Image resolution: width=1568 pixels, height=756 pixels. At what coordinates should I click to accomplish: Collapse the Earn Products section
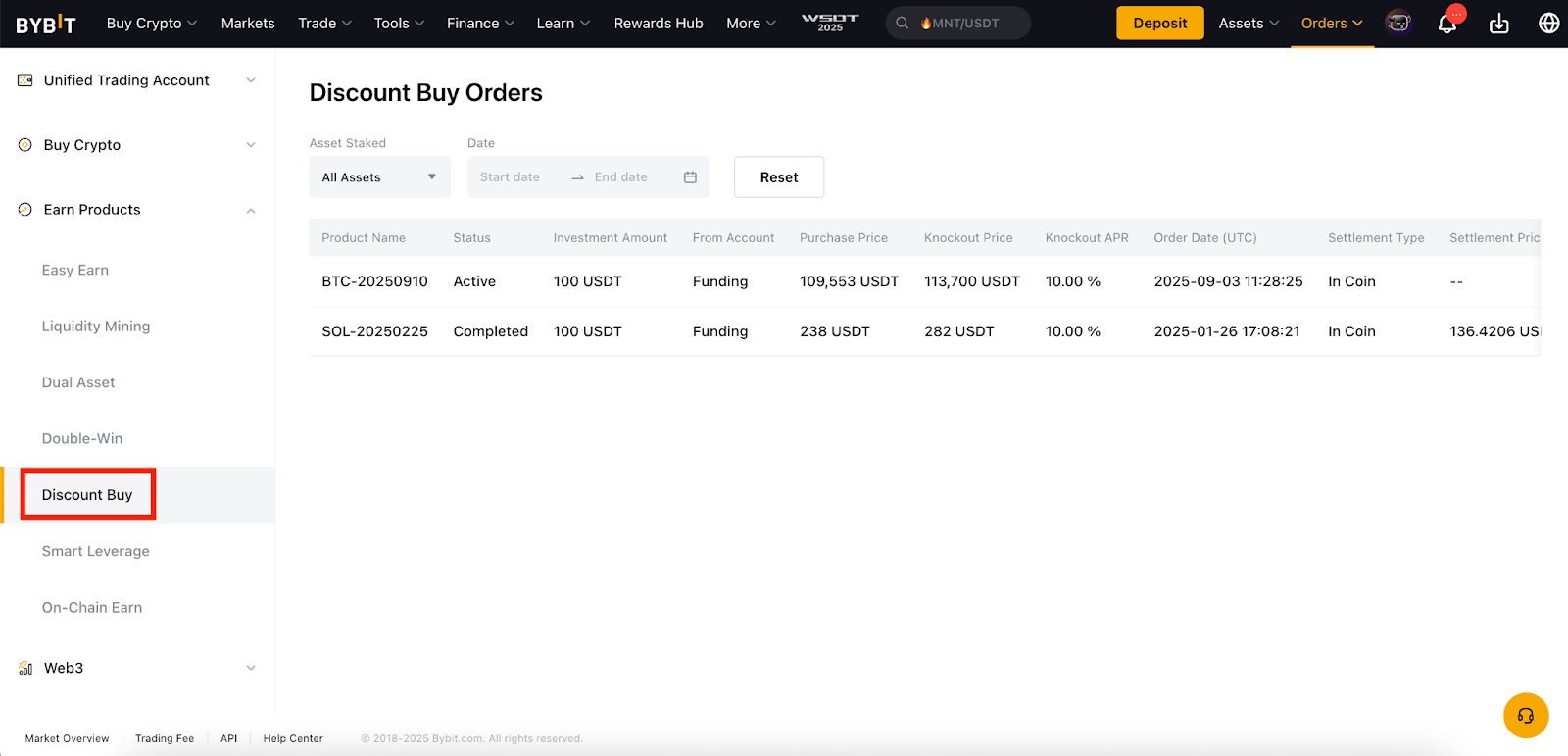251,210
